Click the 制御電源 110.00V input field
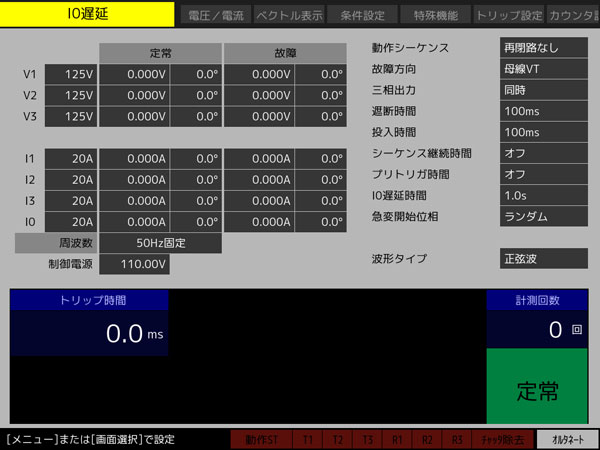This screenshot has height=450, width=600. (134, 264)
